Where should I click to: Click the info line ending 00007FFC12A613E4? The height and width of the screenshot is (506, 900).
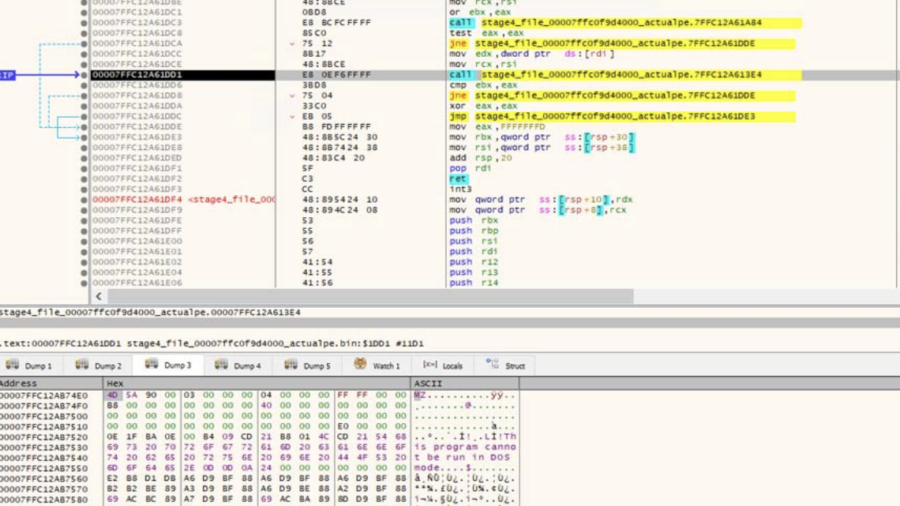pos(150,313)
